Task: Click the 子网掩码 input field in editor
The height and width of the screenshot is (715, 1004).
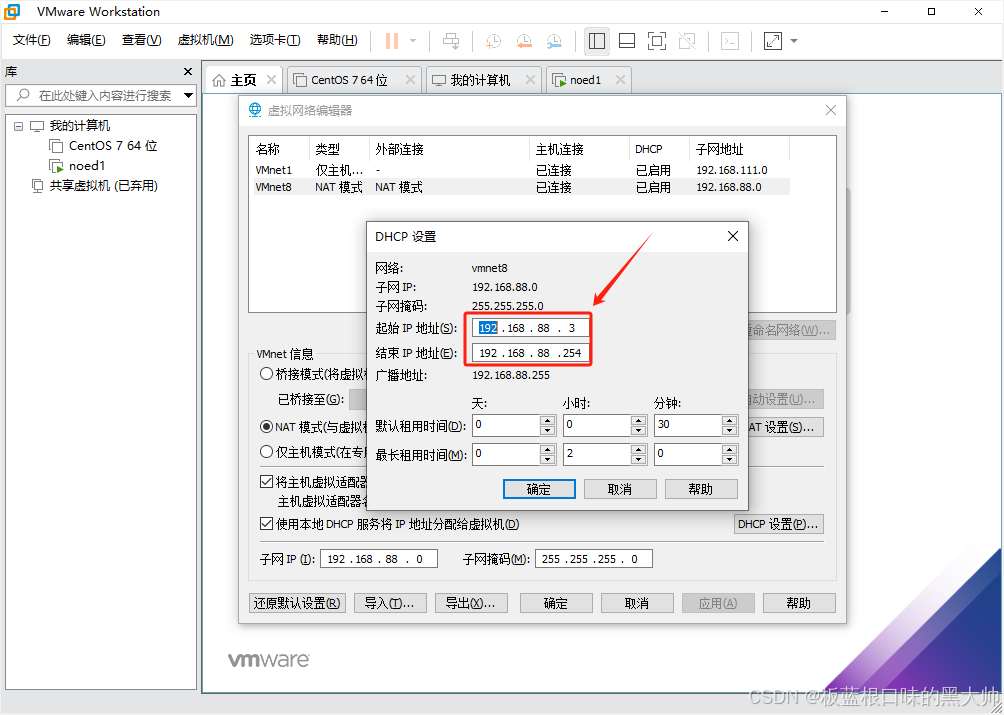Action: click(x=594, y=559)
